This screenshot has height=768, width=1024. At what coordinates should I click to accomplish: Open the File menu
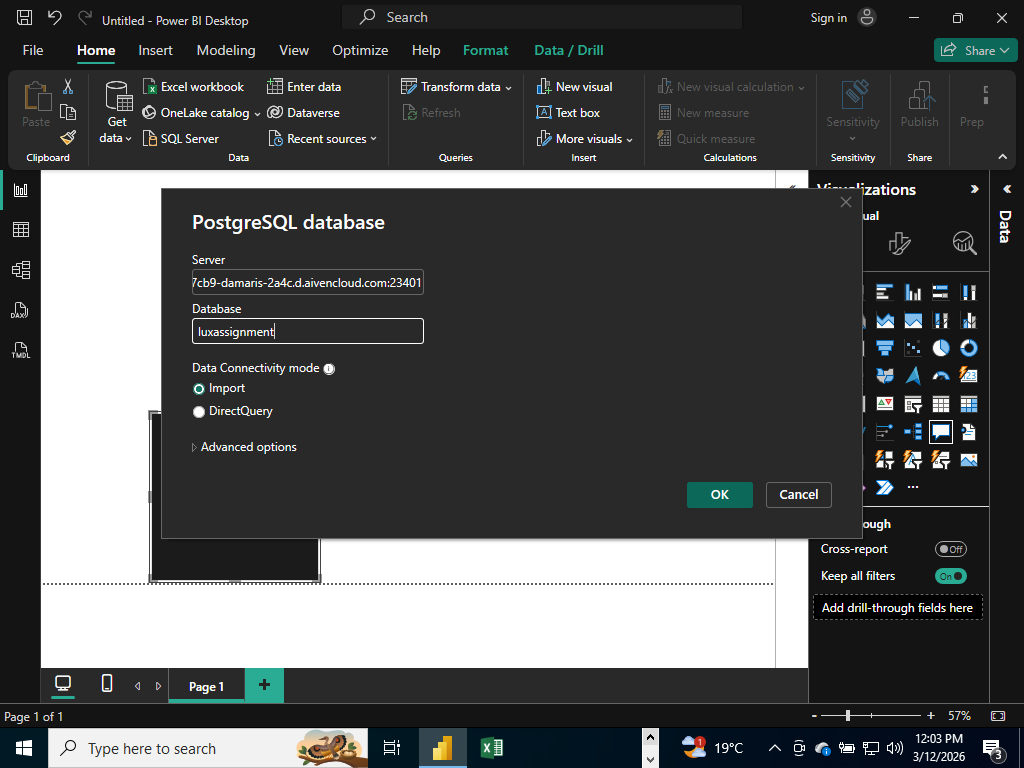tap(33, 50)
